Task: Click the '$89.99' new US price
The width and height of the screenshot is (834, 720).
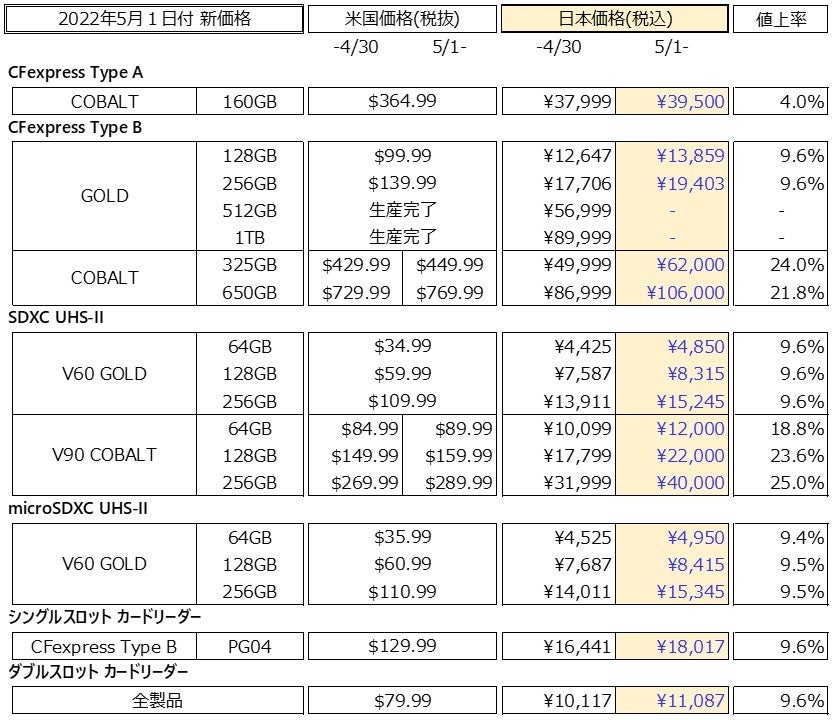Action: pos(464,429)
